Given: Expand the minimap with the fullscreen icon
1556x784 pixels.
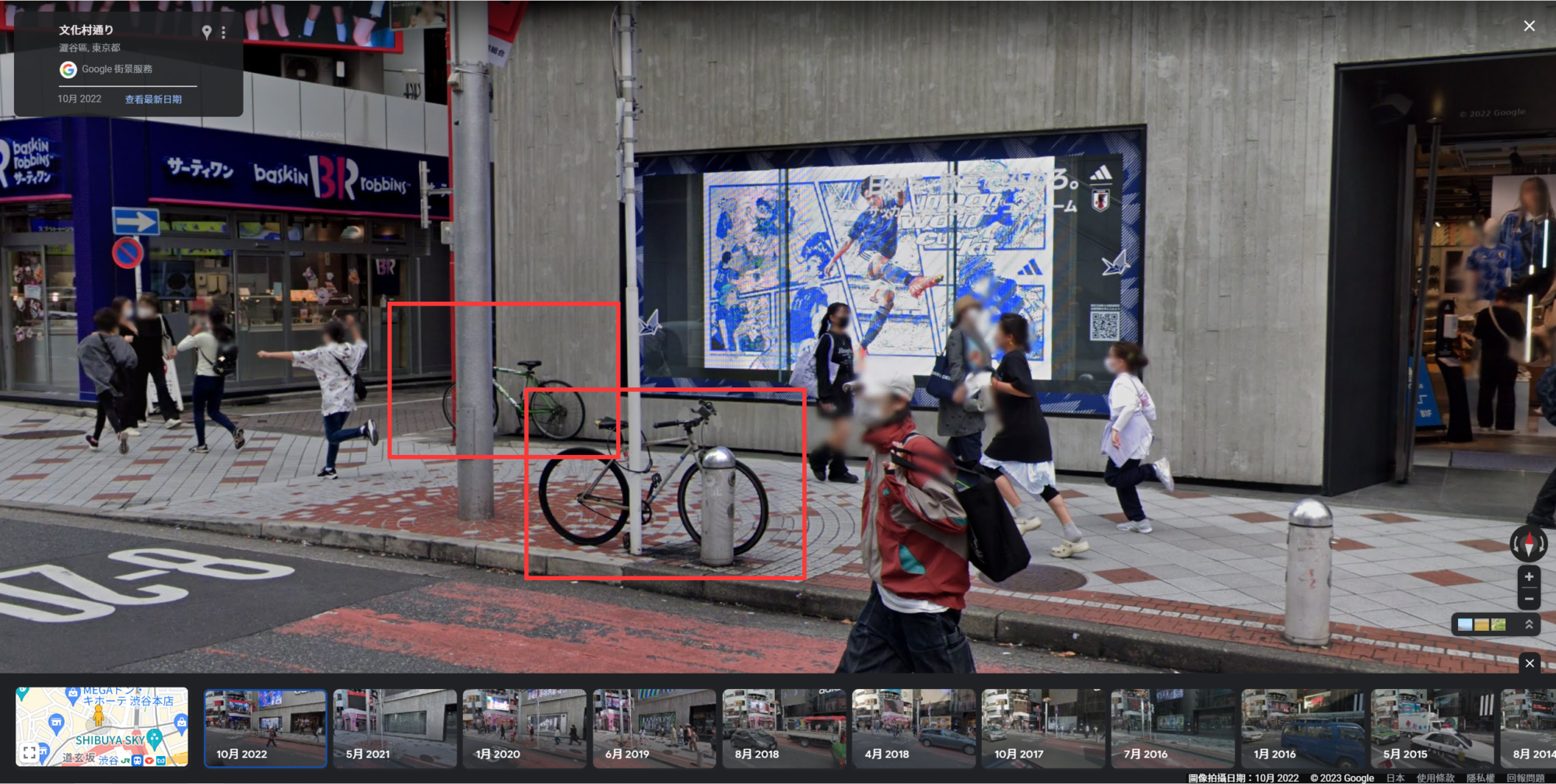Looking at the screenshot, I should tap(30, 752).
